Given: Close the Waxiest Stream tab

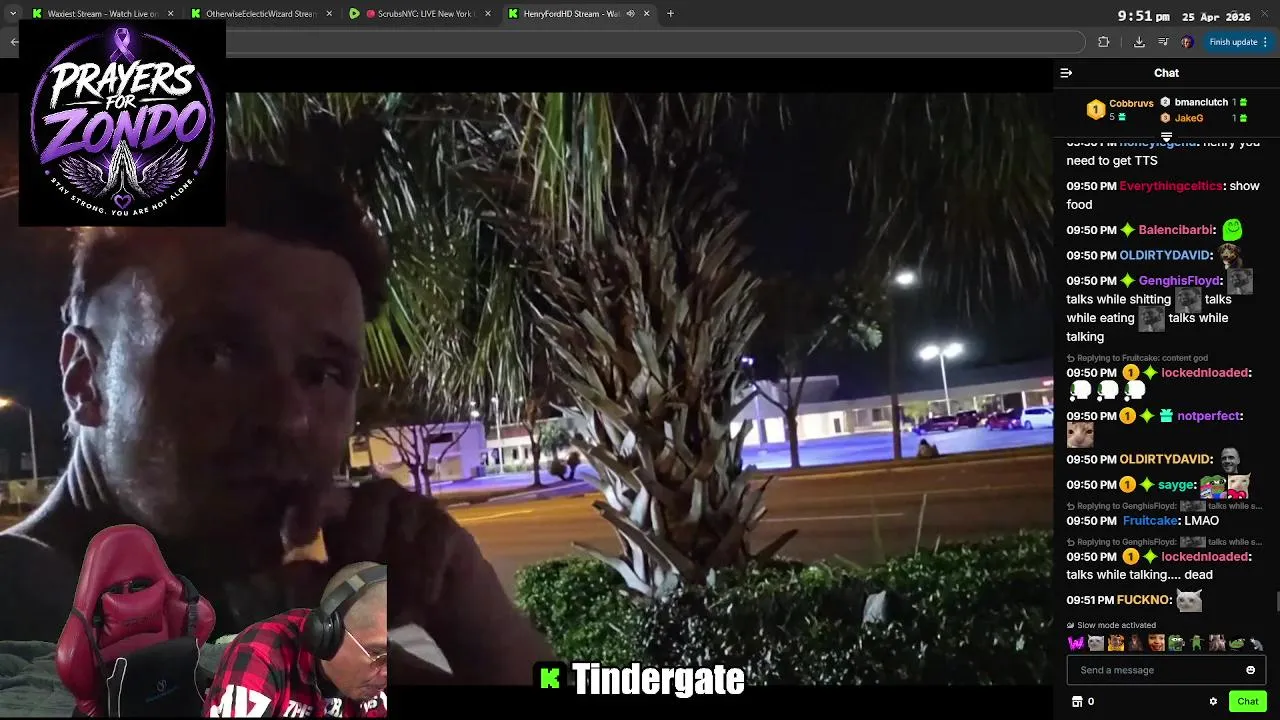Looking at the screenshot, I should click(170, 14).
